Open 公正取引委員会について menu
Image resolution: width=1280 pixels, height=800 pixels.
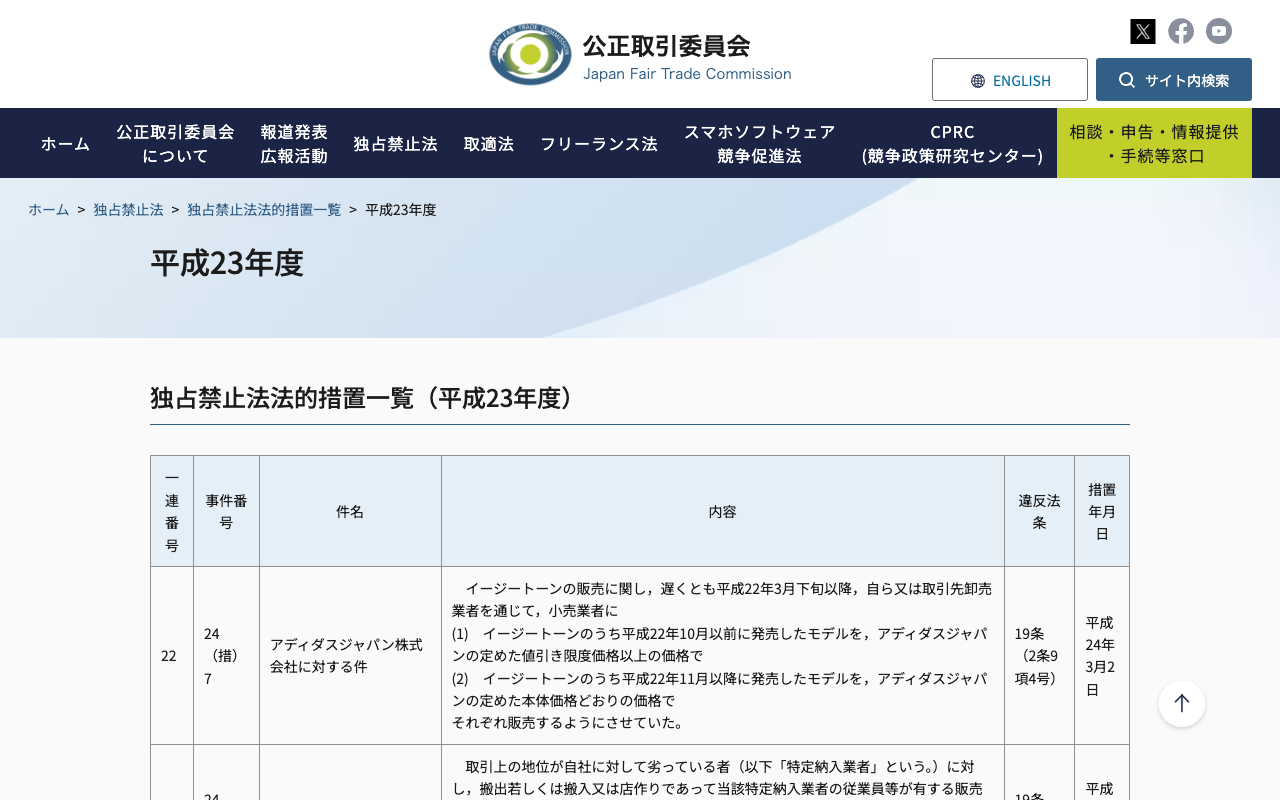(175, 143)
